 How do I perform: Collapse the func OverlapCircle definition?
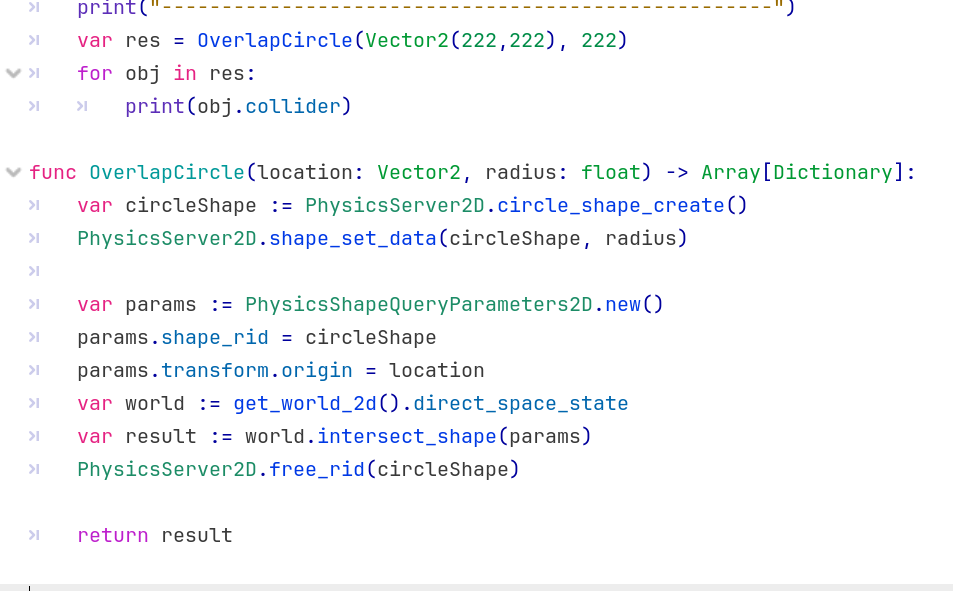(x=13, y=173)
